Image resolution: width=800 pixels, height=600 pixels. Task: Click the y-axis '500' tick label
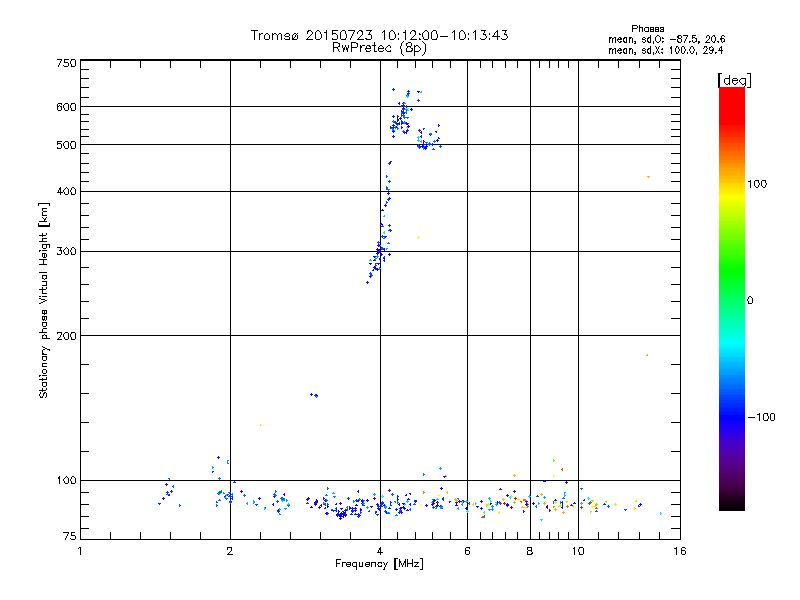[x=66, y=145]
